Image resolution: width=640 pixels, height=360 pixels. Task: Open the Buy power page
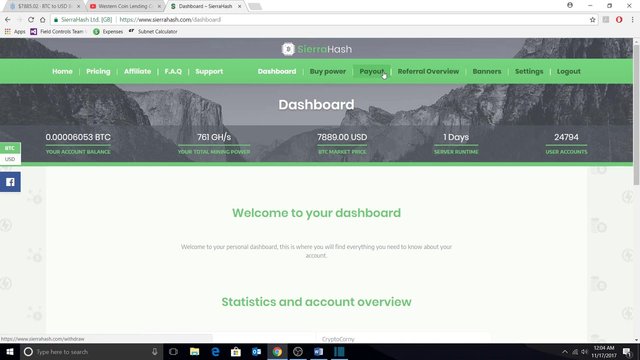pyautogui.click(x=328, y=71)
